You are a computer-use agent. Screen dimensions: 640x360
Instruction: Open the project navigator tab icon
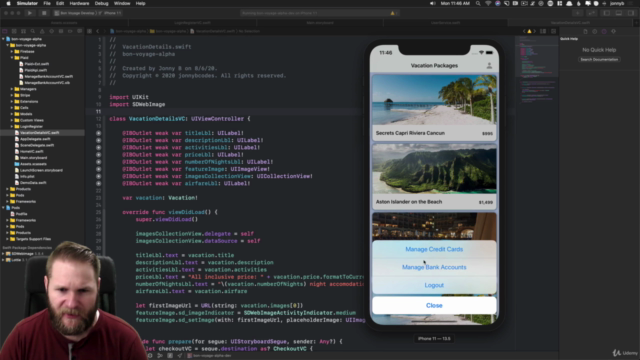pyautogui.click(x=5, y=31)
